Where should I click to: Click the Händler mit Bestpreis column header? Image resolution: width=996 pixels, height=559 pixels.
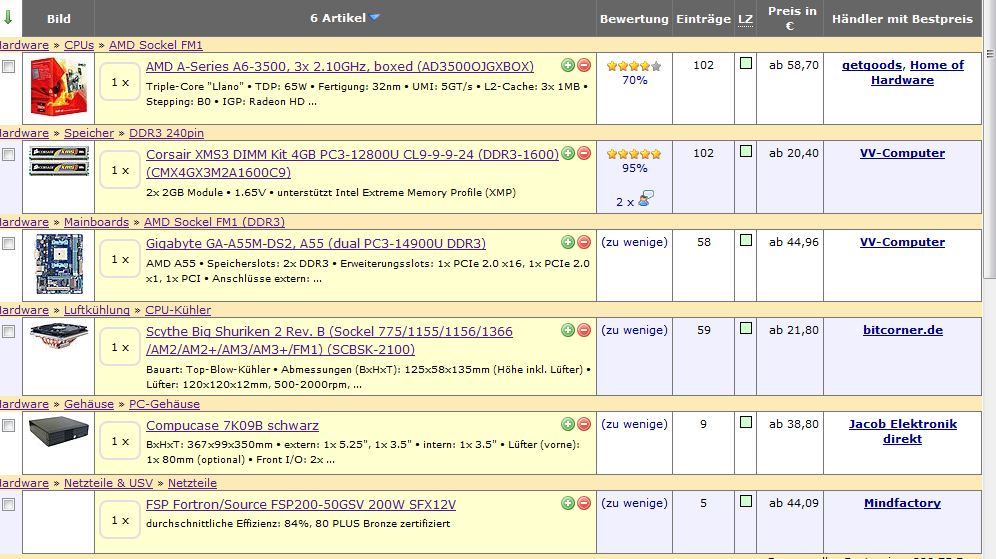click(x=902, y=19)
